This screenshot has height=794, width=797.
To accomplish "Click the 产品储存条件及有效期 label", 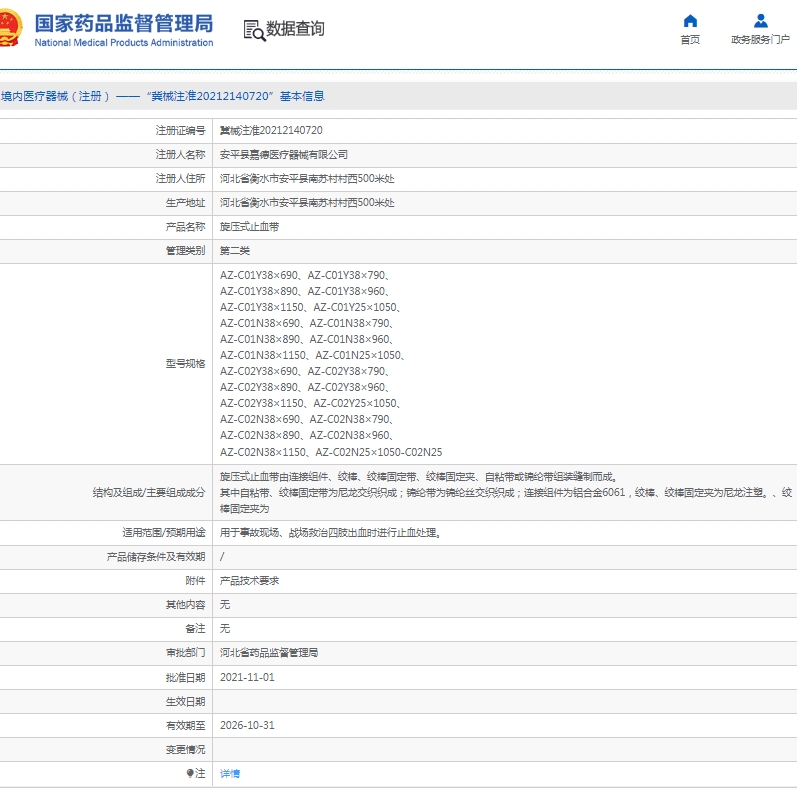I will click(156, 557).
